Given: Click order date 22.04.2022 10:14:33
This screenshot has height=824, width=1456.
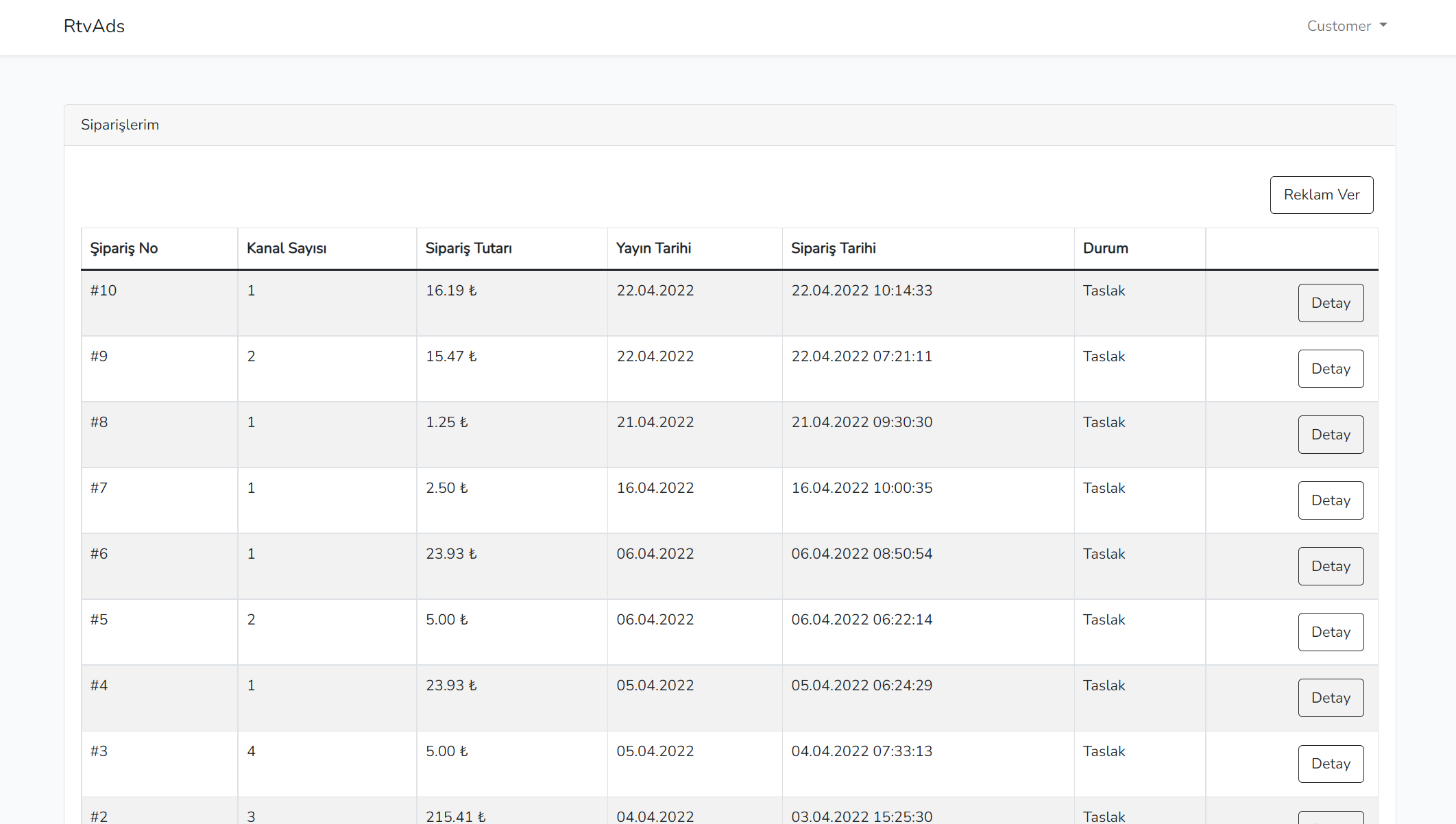Looking at the screenshot, I should click(x=862, y=291).
